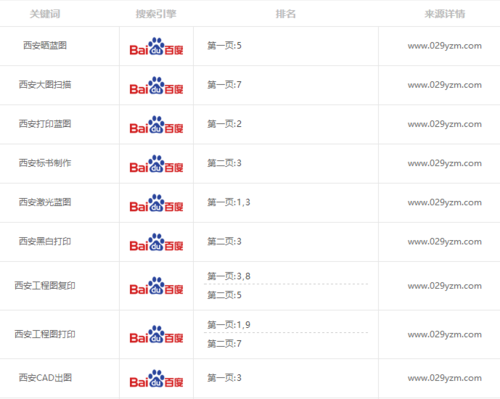Open www.029yzm.com source for 西安激光蓝图
Image resolution: width=500 pixels, height=399 pixels.
coord(445,203)
